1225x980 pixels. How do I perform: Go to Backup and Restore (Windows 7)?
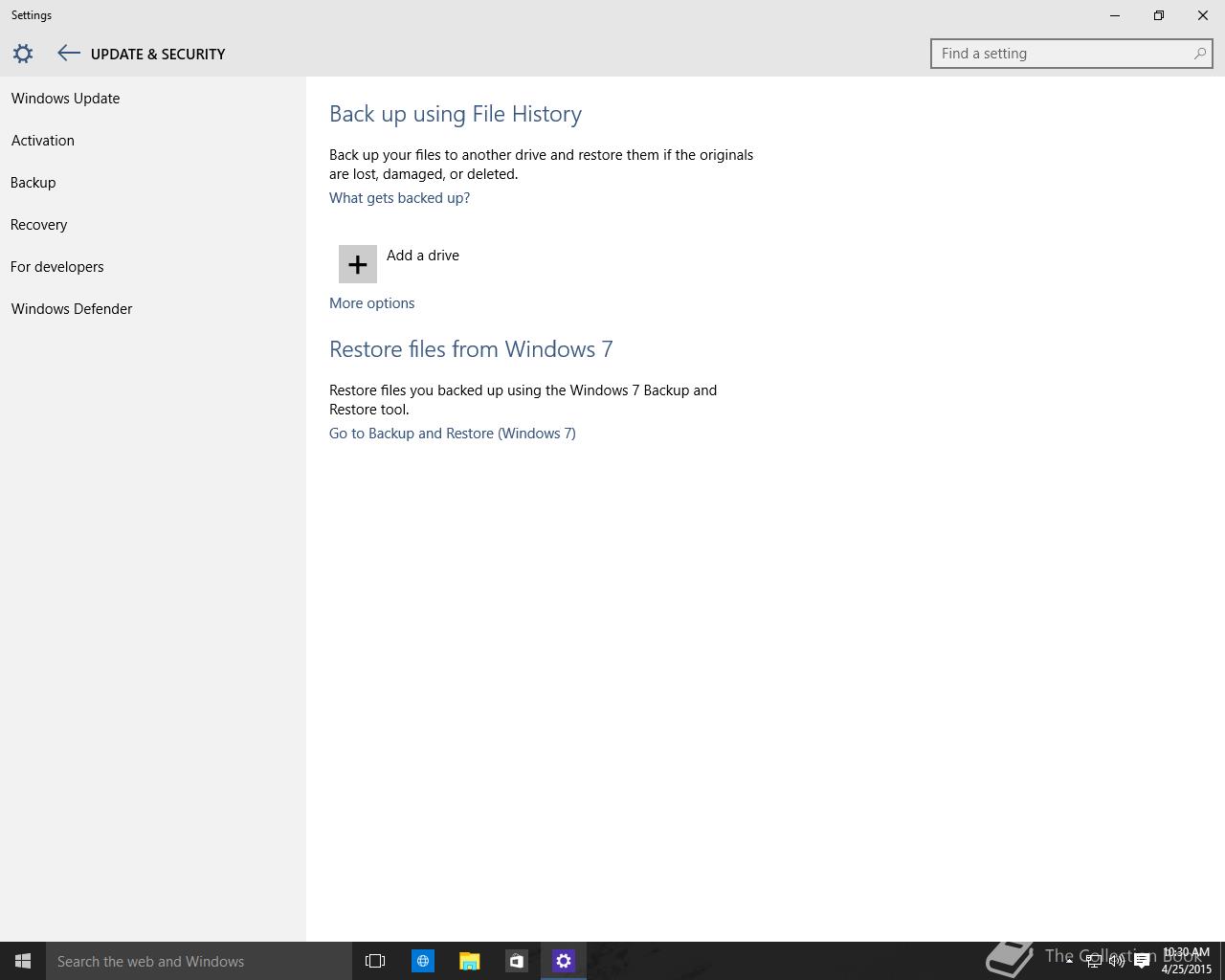[x=453, y=434]
